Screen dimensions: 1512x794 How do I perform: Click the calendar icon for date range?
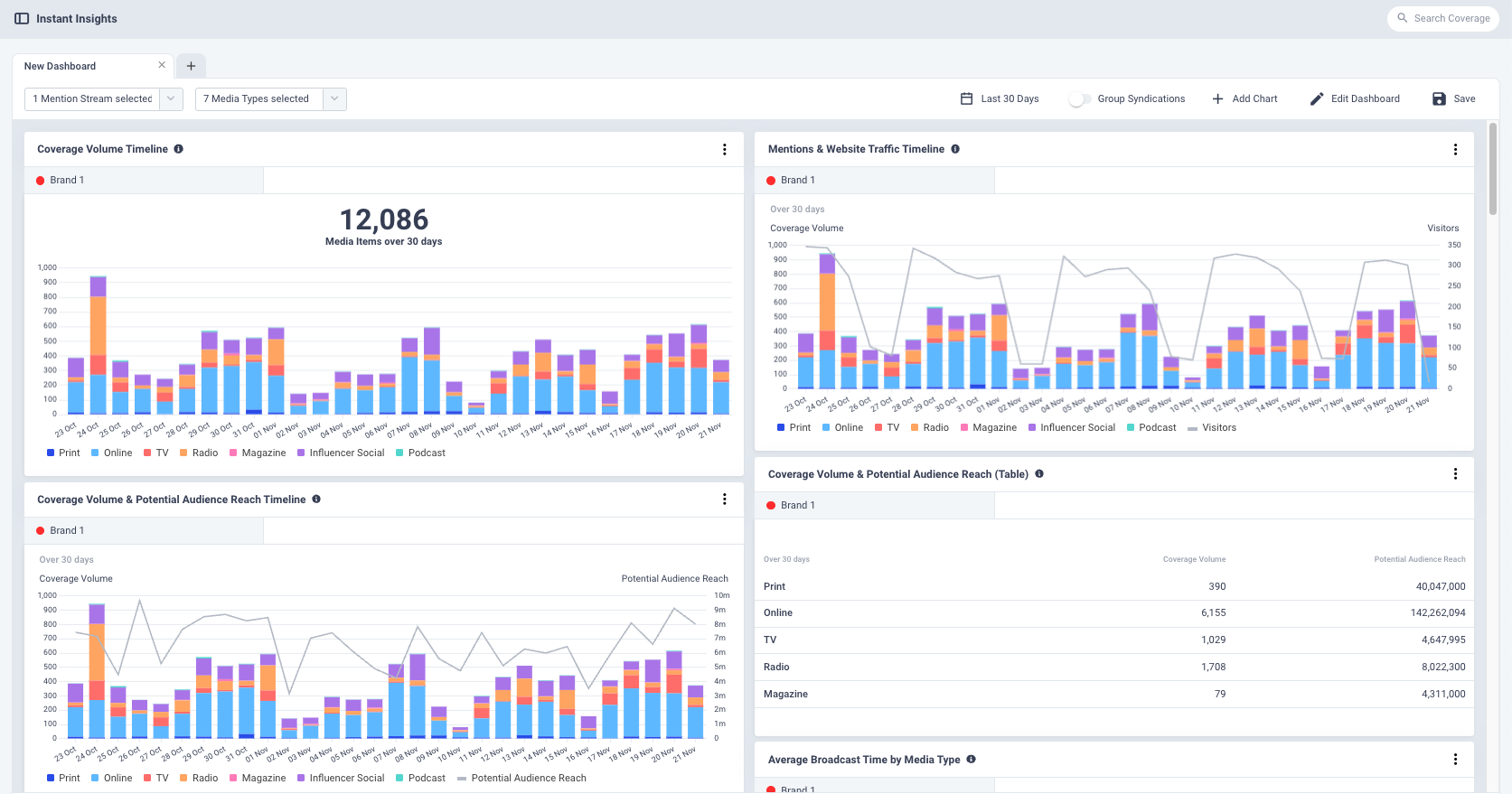pyautogui.click(x=966, y=98)
